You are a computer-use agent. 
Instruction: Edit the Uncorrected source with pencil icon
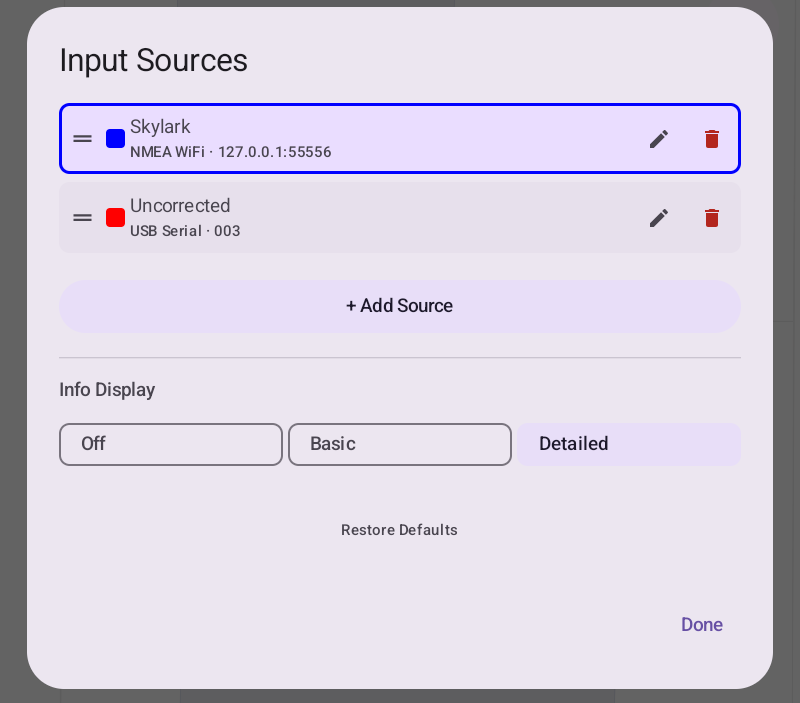(659, 218)
